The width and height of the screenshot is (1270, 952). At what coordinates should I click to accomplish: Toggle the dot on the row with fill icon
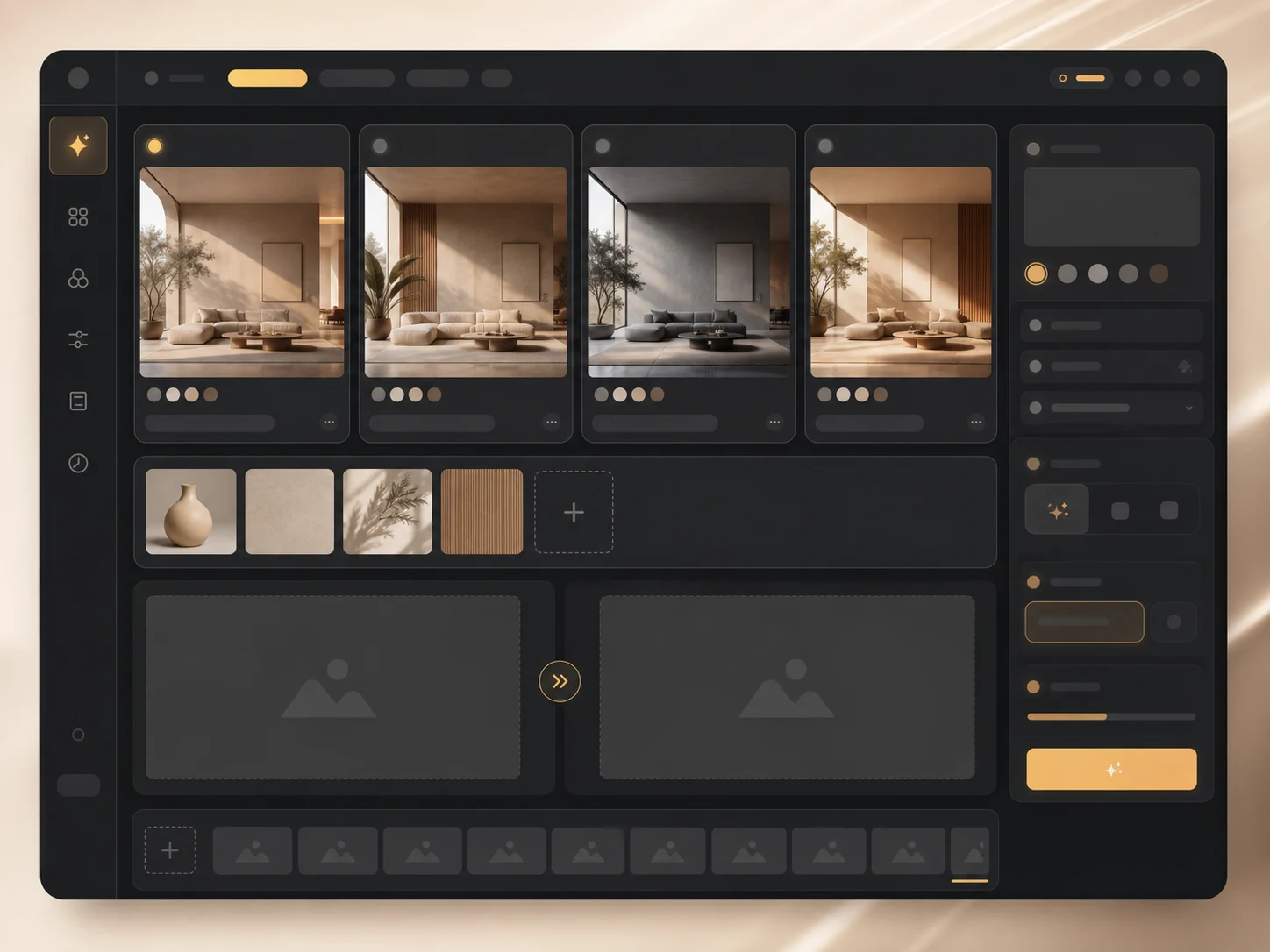(1036, 366)
